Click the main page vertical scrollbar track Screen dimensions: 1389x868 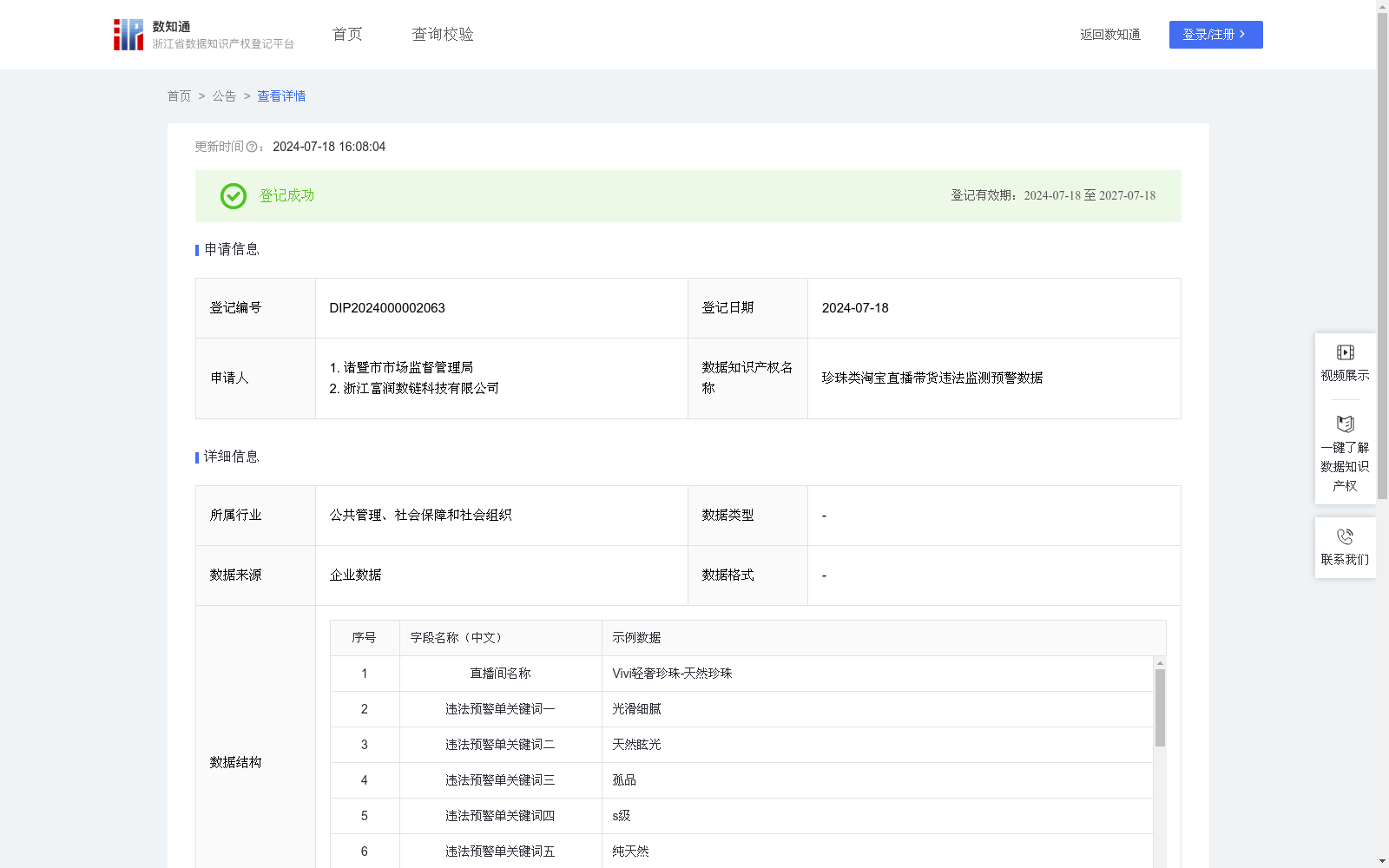[1382, 677]
